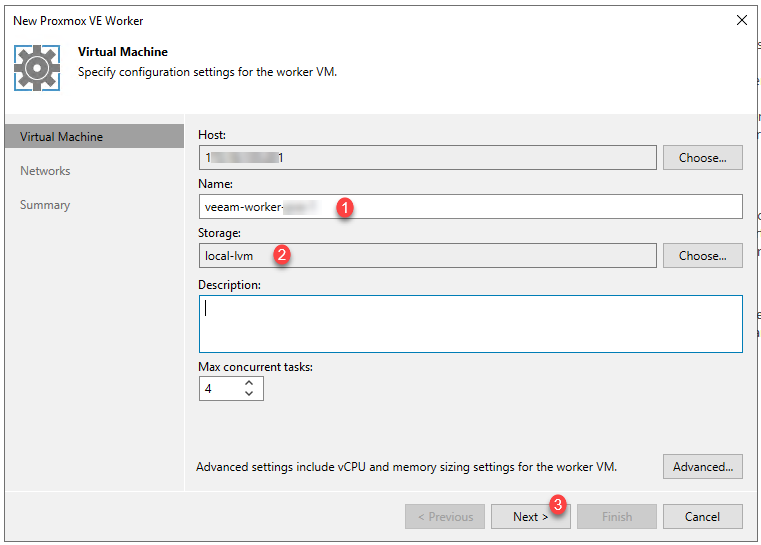This screenshot has height=545, width=761.
Task: Click the 'Description:' label
Action: point(229,285)
